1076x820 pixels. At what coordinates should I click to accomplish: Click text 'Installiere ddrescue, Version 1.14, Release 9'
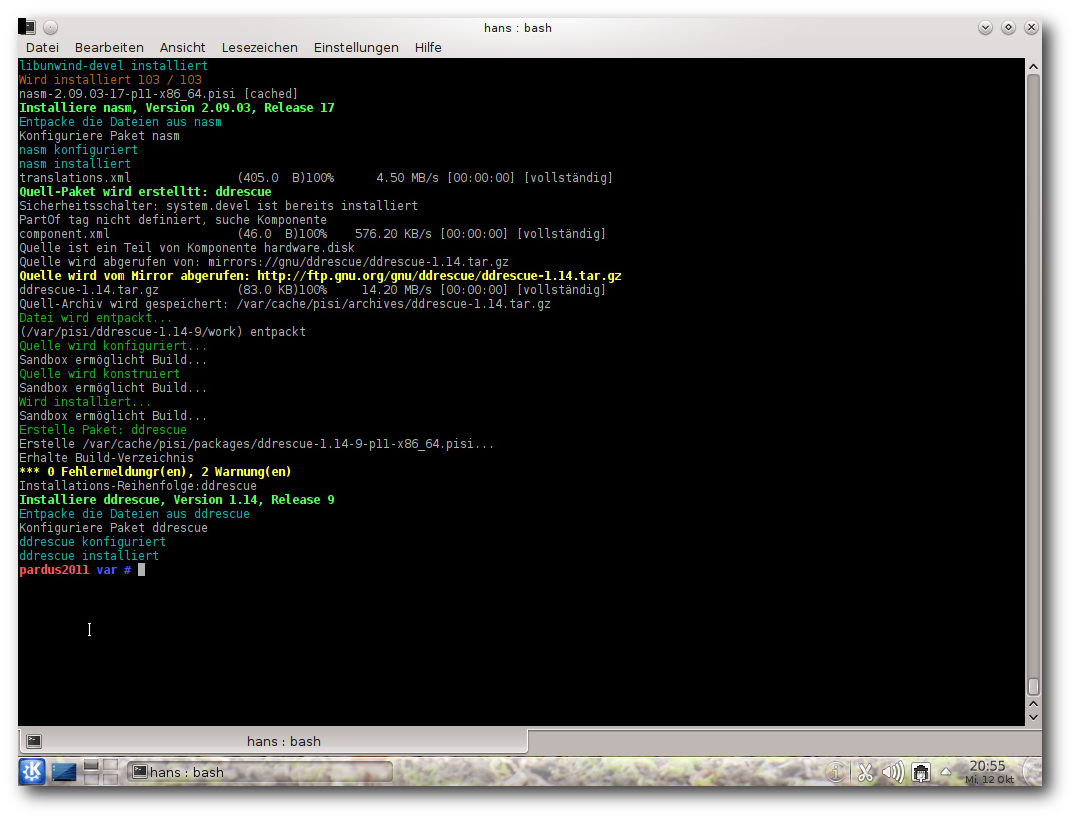pos(176,500)
